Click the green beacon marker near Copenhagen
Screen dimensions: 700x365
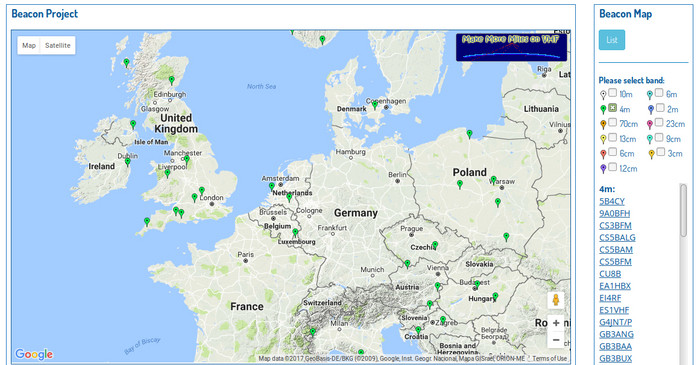375,105
